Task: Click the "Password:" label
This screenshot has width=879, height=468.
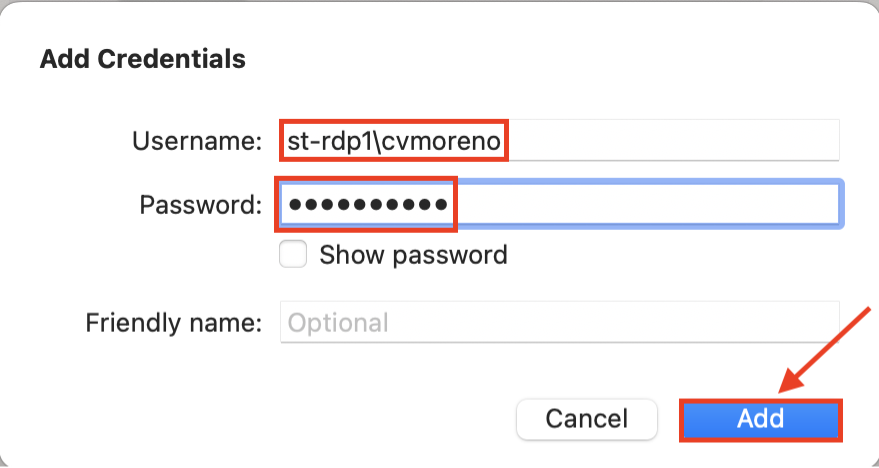Action: tap(200, 205)
